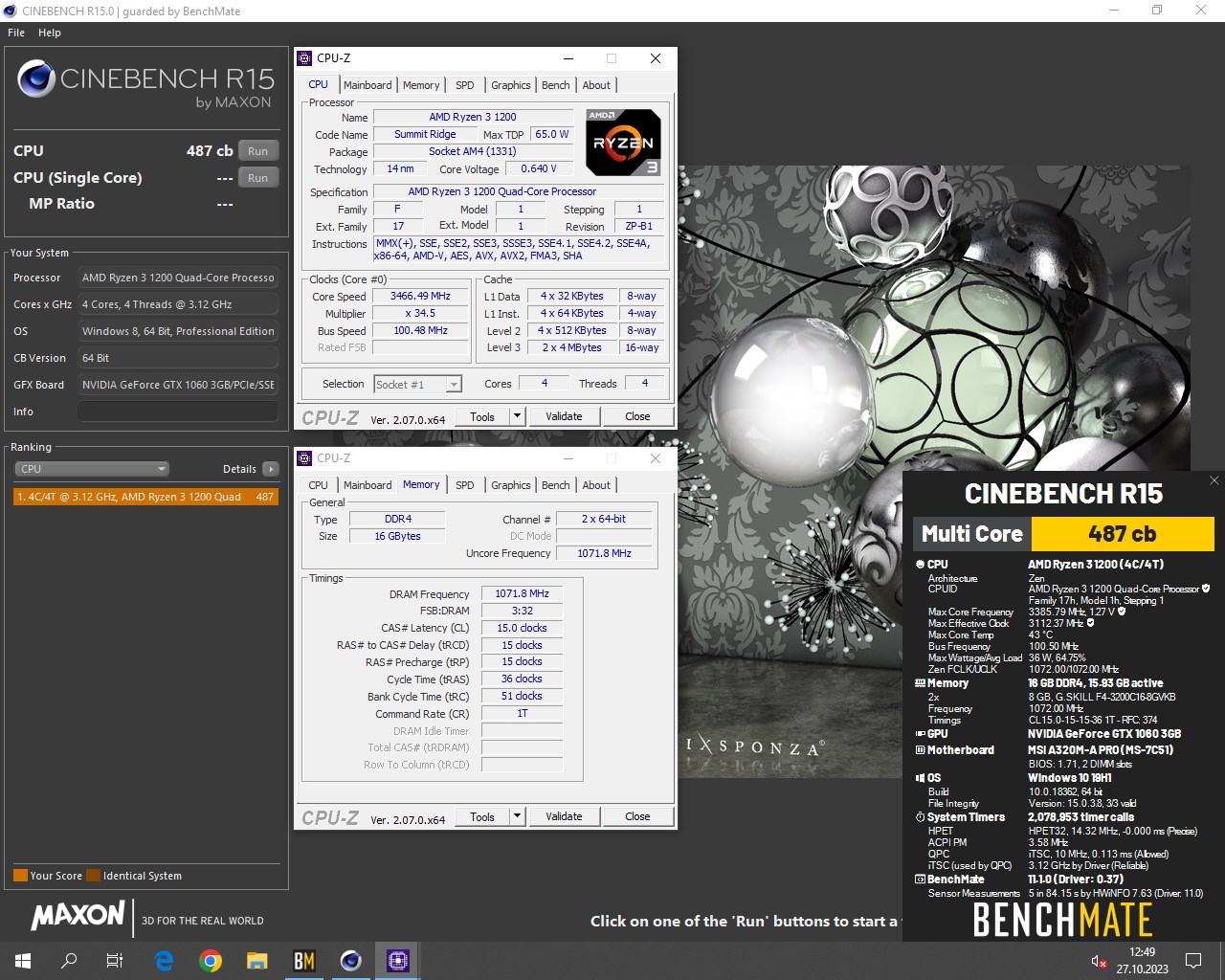
Task: Select About tab in upper CPU-Z window
Action: (596, 85)
